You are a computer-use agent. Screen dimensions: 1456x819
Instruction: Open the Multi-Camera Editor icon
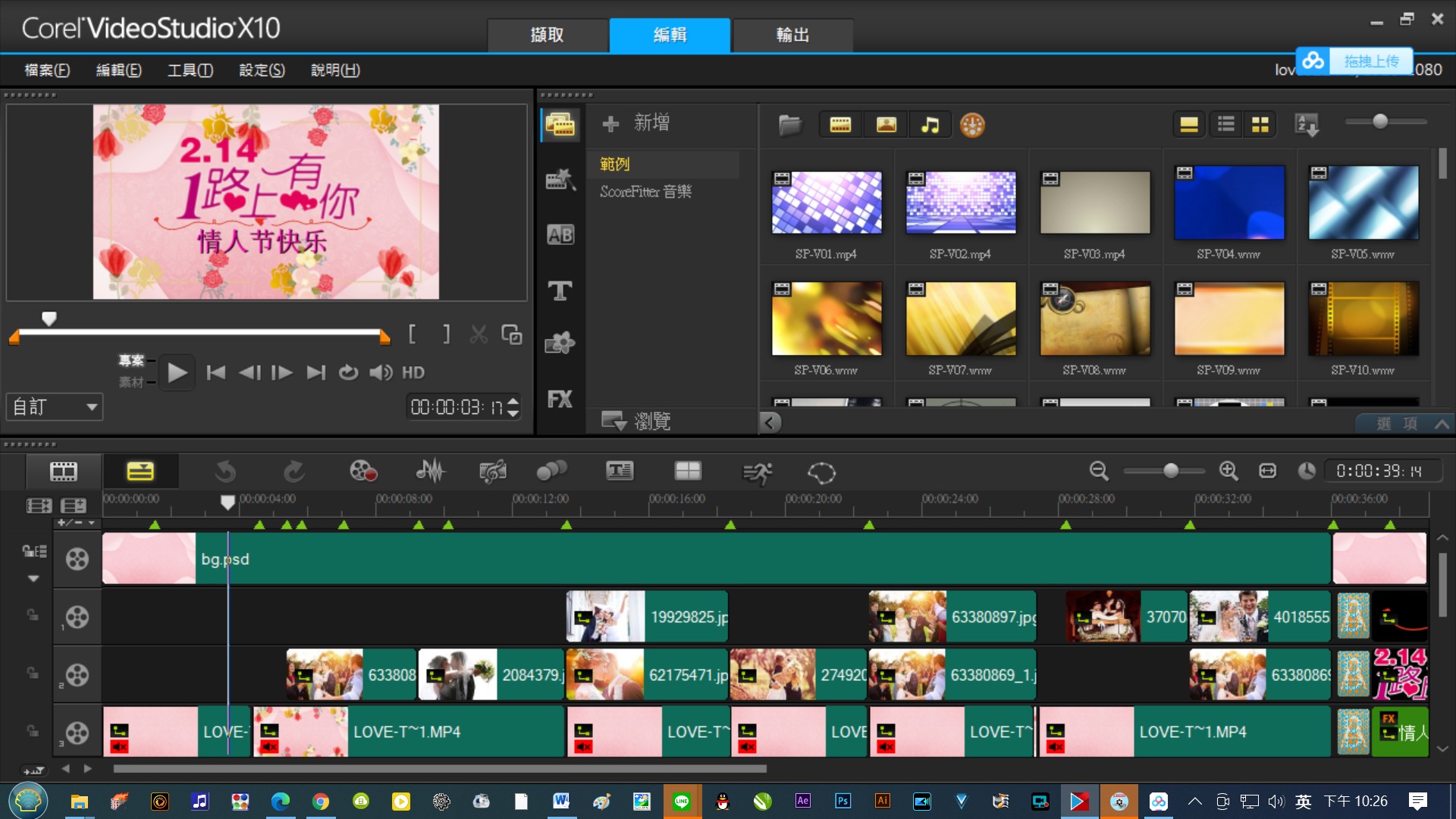pos(688,472)
